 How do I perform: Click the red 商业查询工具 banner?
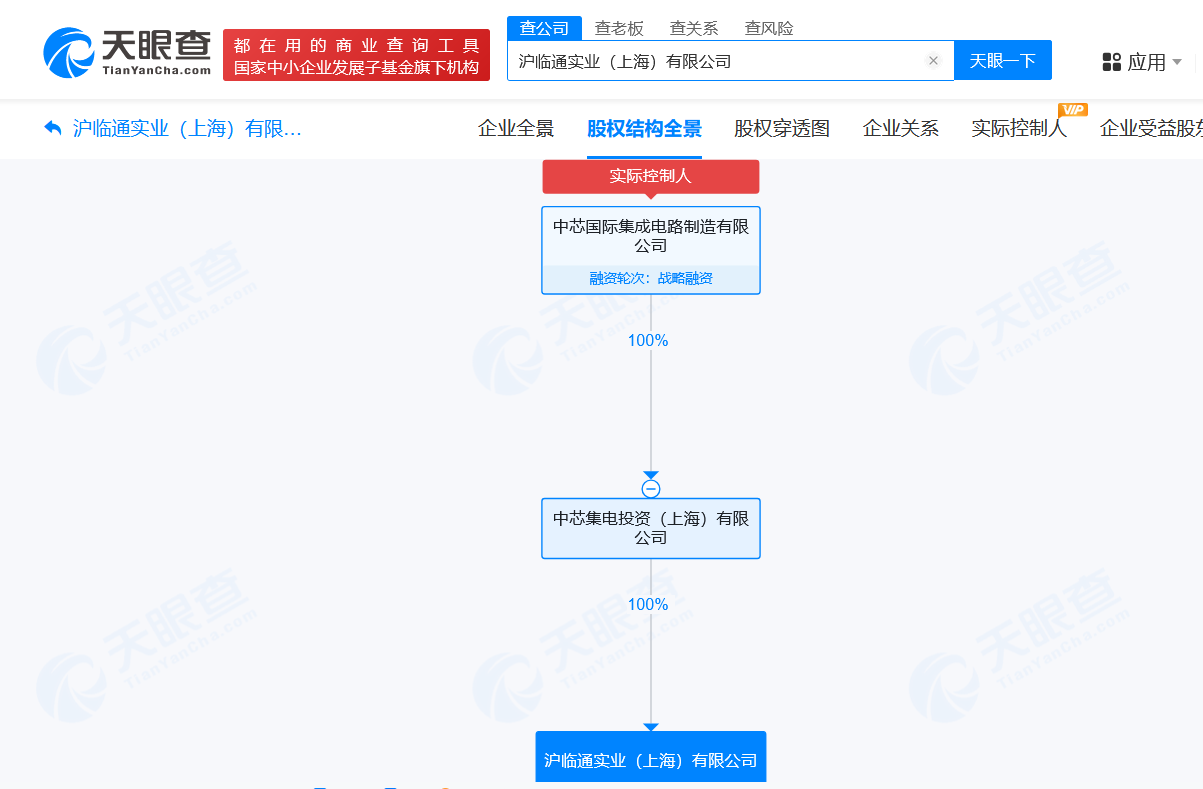(x=357, y=55)
